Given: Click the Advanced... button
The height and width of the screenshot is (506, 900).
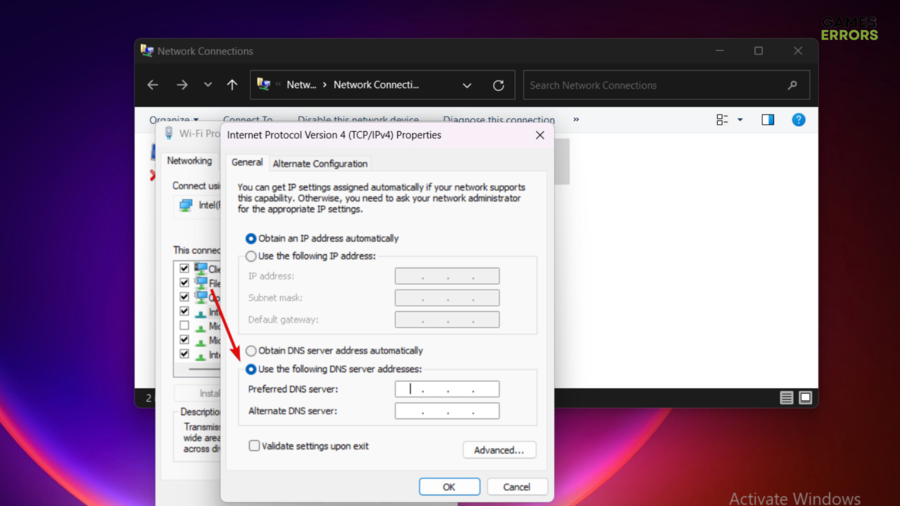Looking at the screenshot, I should [x=499, y=450].
